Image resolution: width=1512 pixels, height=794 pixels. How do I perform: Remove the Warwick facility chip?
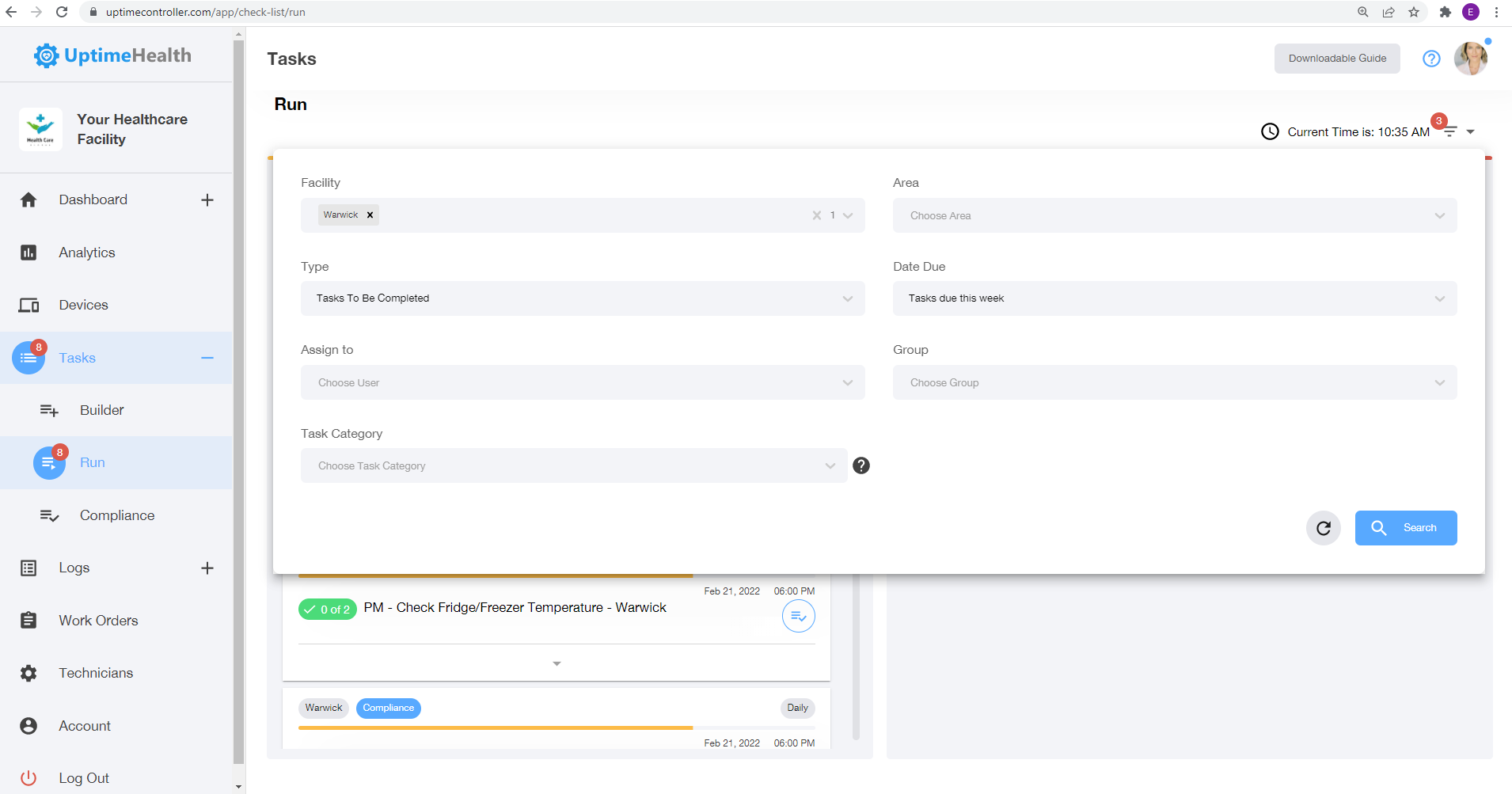pos(370,215)
